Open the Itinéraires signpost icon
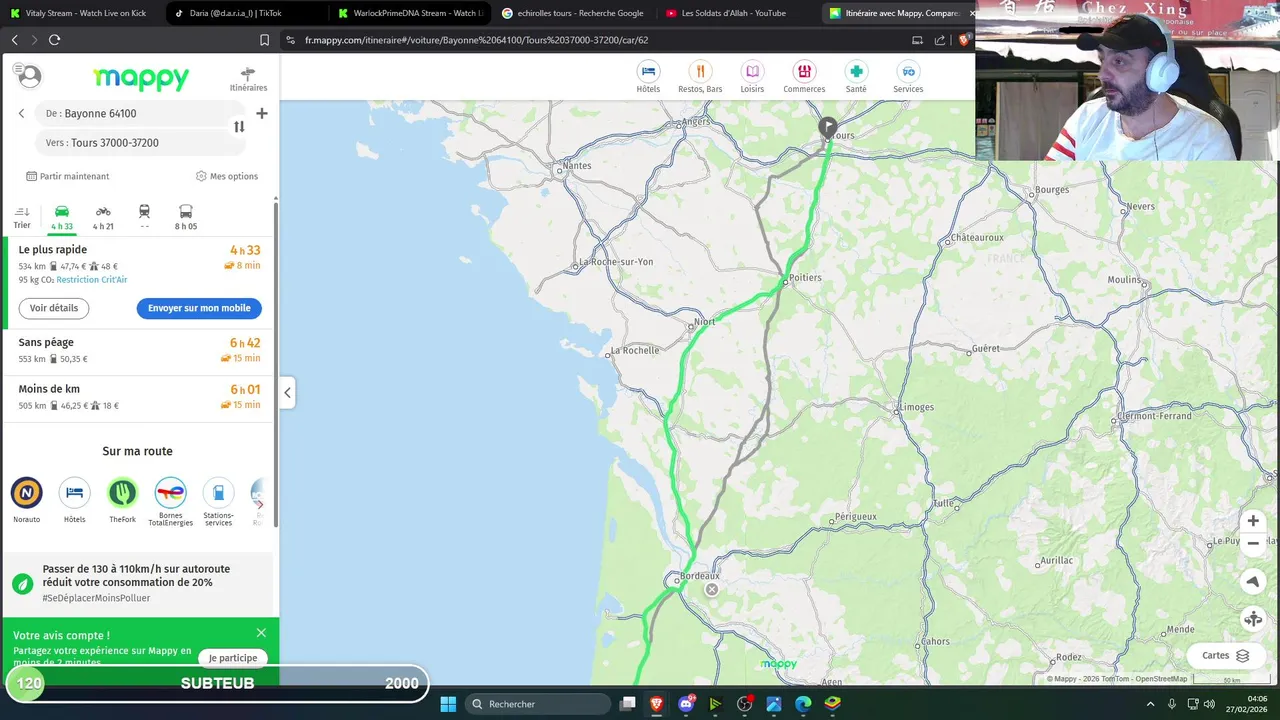This screenshot has height=720, width=1280. pyautogui.click(x=248, y=79)
